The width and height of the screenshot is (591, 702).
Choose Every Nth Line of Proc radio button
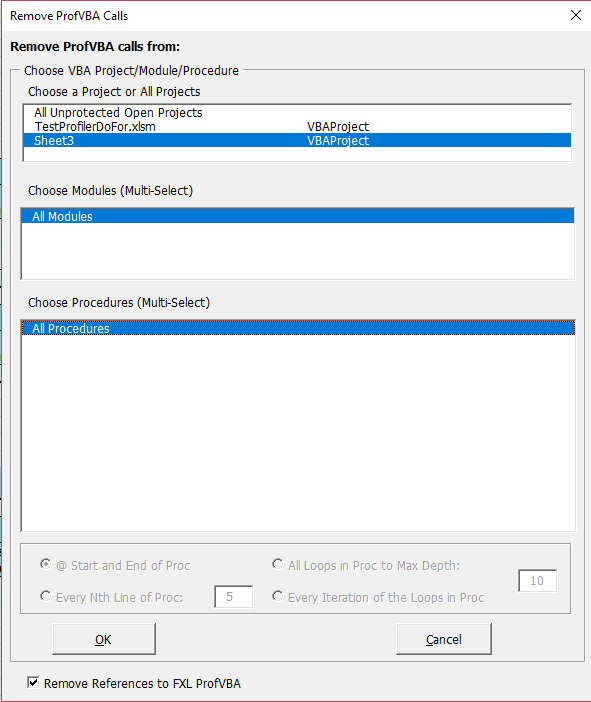coord(45,596)
